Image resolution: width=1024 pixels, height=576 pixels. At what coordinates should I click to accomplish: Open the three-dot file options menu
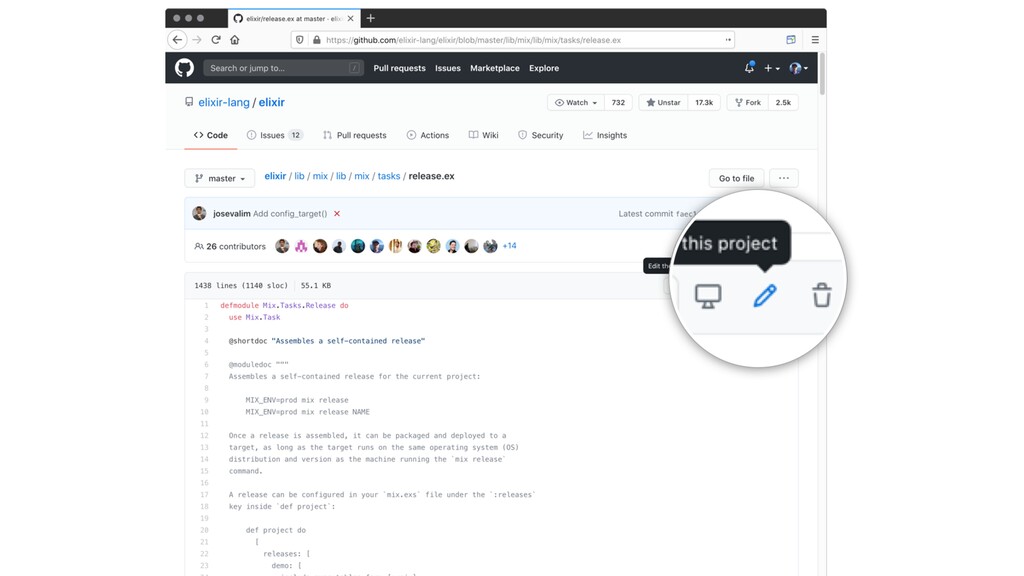click(784, 178)
